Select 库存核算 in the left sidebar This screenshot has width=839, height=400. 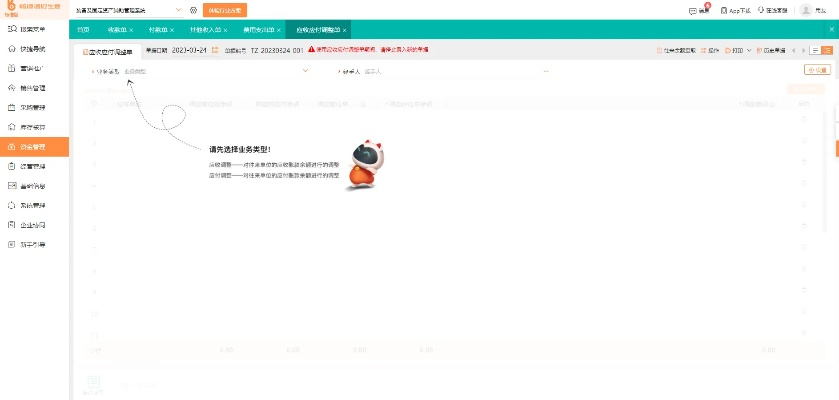pos(33,126)
